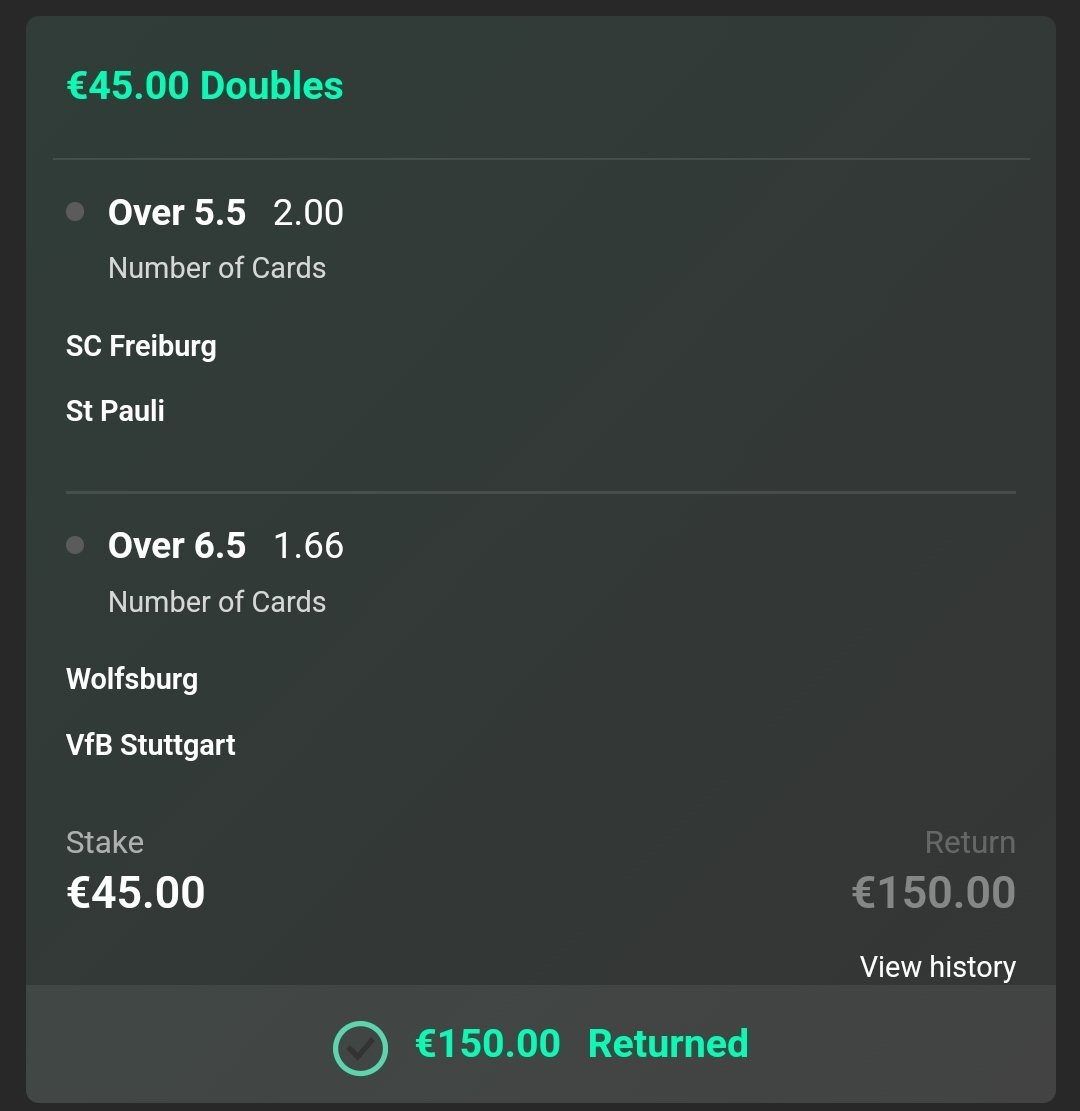Select the St Pauli team name
This screenshot has width=1080, height=1111.
[115, 411]
